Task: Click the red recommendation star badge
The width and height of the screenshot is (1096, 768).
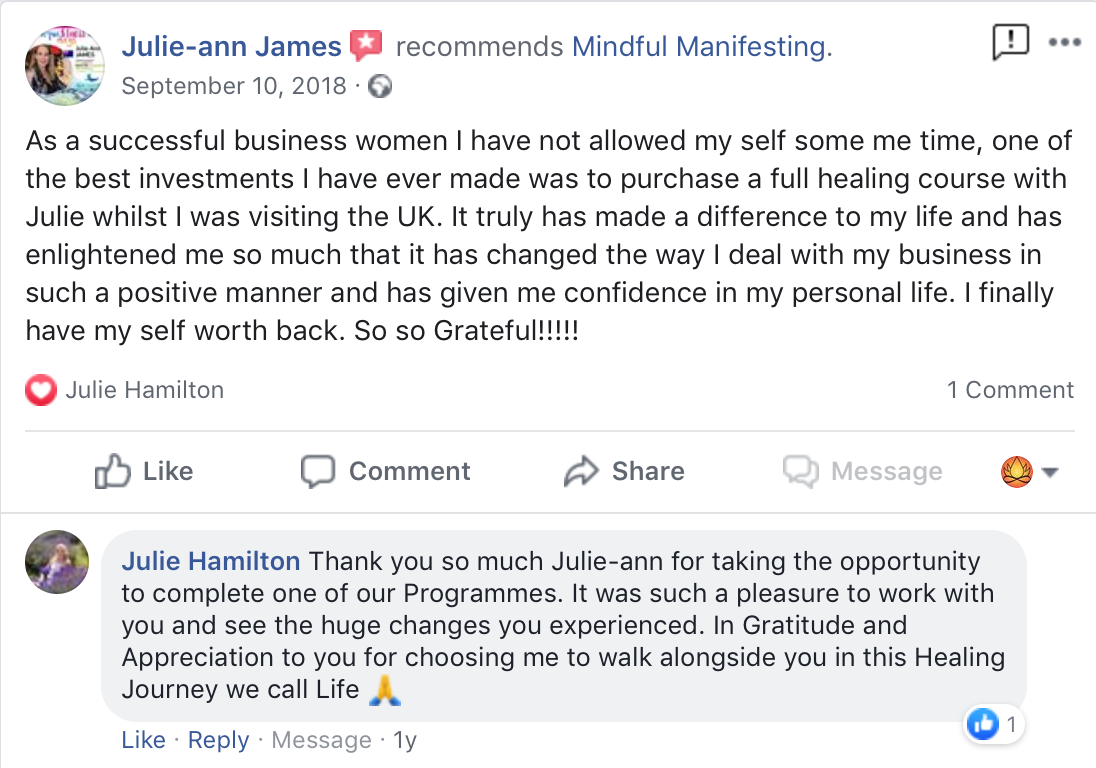Action: [x=366, y=46]
